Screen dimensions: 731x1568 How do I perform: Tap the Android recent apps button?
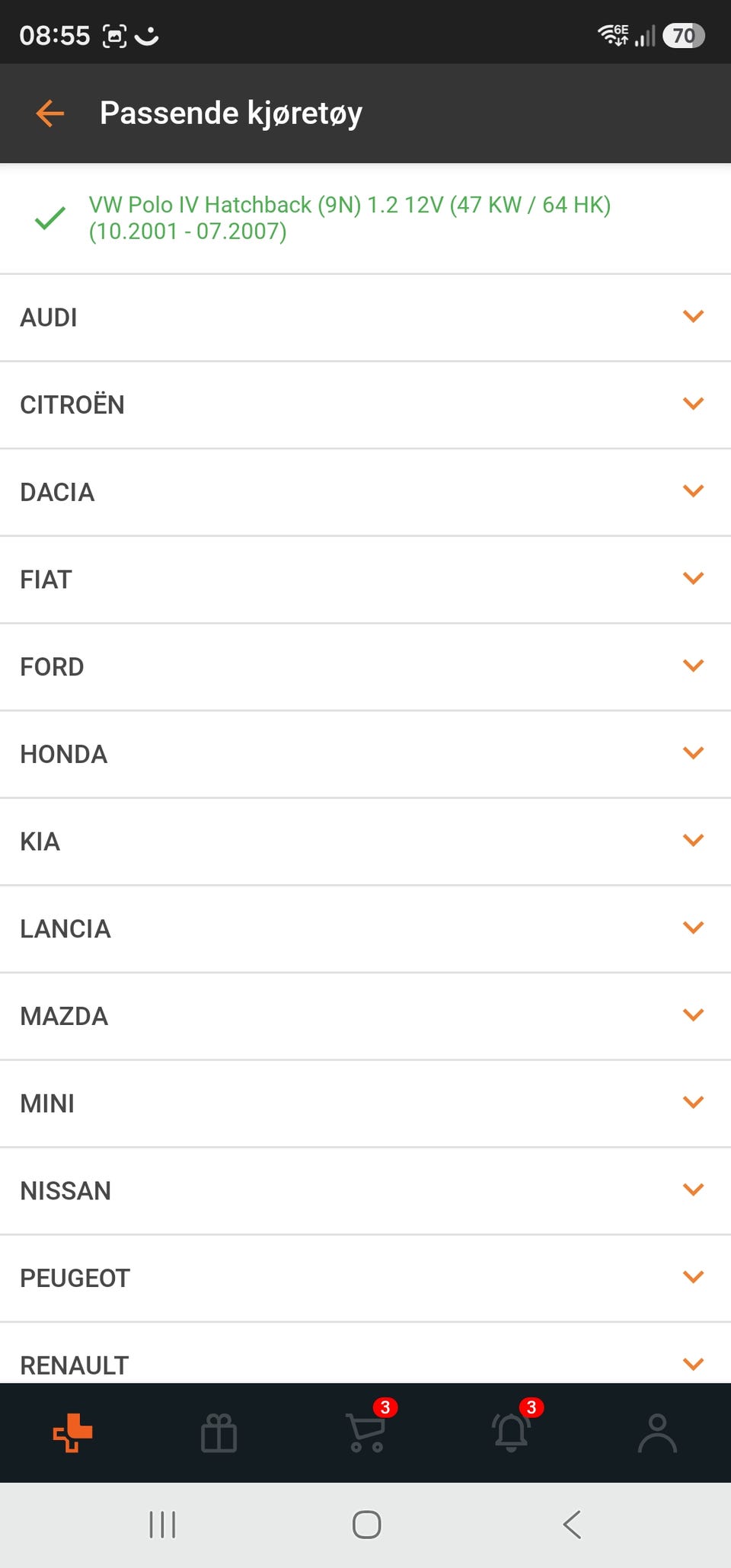pyautogui.click(x=162, y=1525)
